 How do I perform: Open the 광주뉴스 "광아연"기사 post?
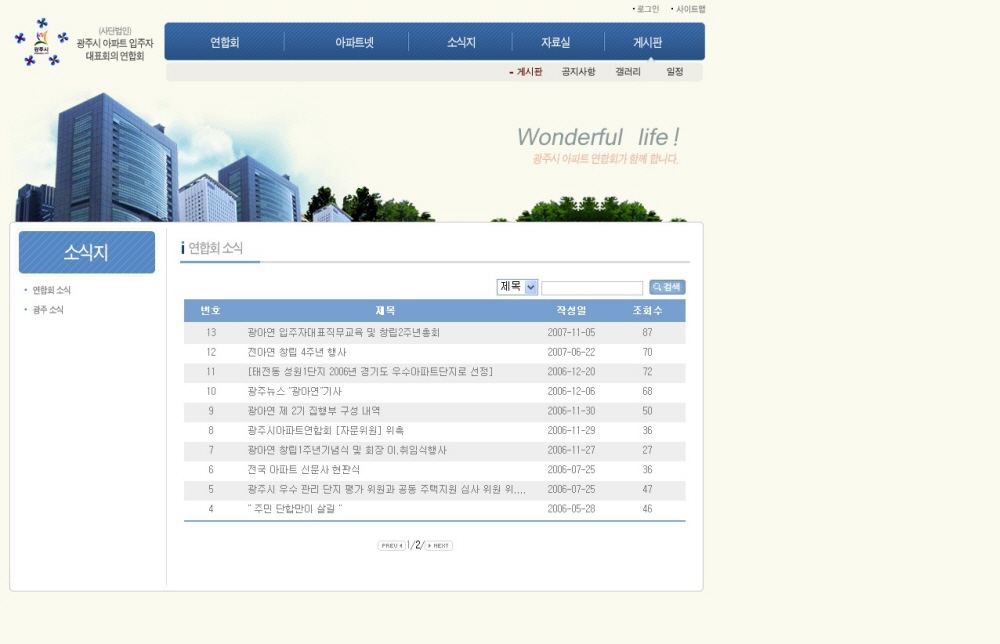pyautogui.click(x=294, y=391)
